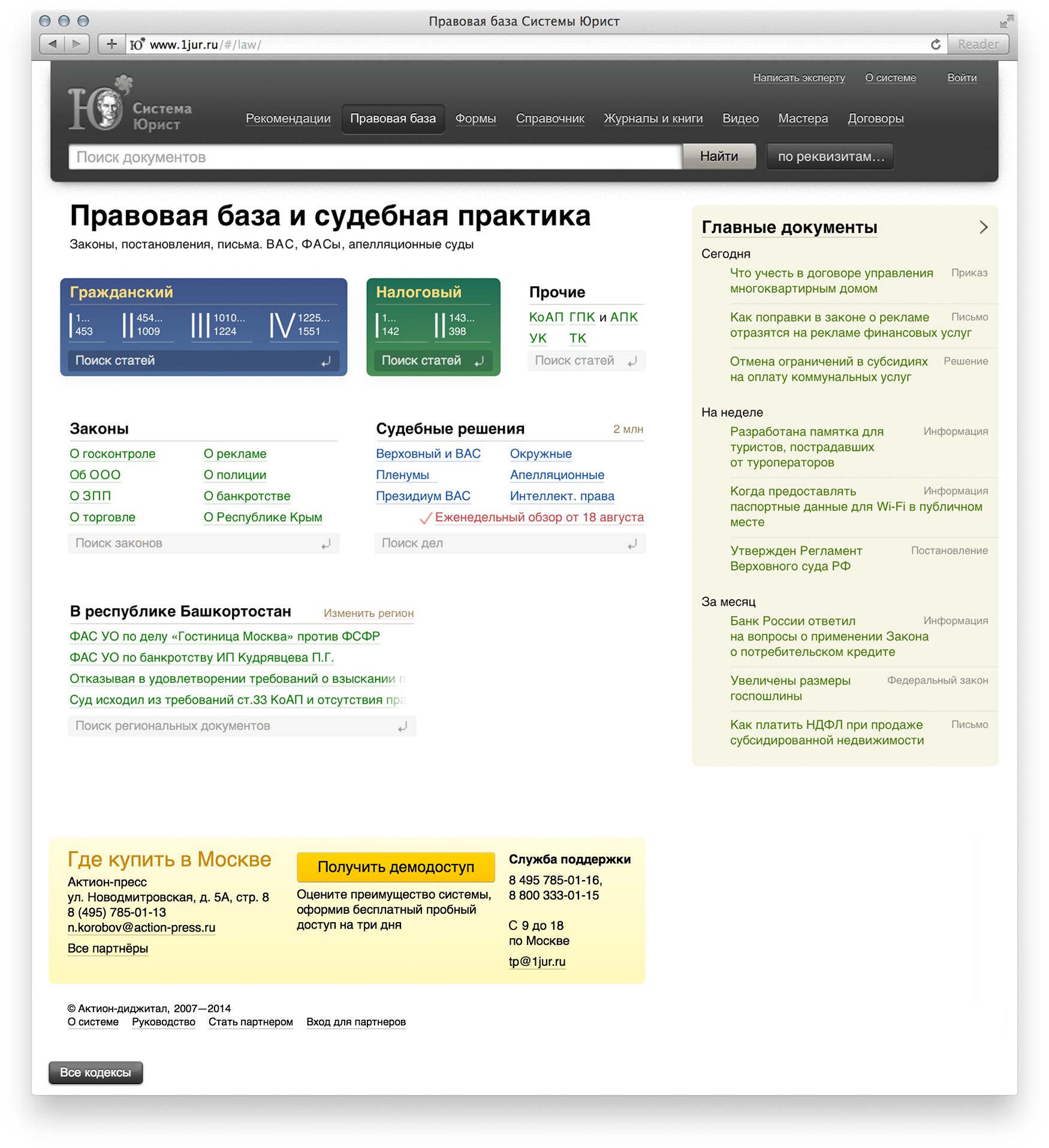The width and height of the screenshot is (1049, 1148).
Task: Follow the Верховный и ВАС link
Action: click(428, 454)
